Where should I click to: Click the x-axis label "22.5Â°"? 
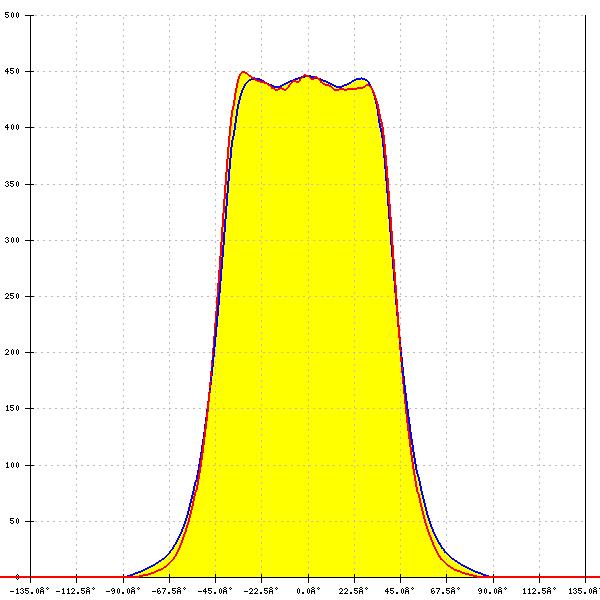point(354,591)
